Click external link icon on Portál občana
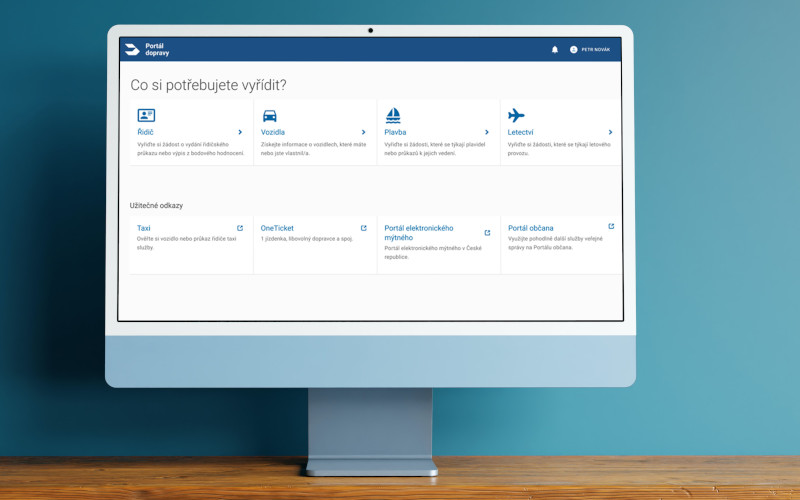The width and height of the screenshot is (800, 500). click(611, 227)
